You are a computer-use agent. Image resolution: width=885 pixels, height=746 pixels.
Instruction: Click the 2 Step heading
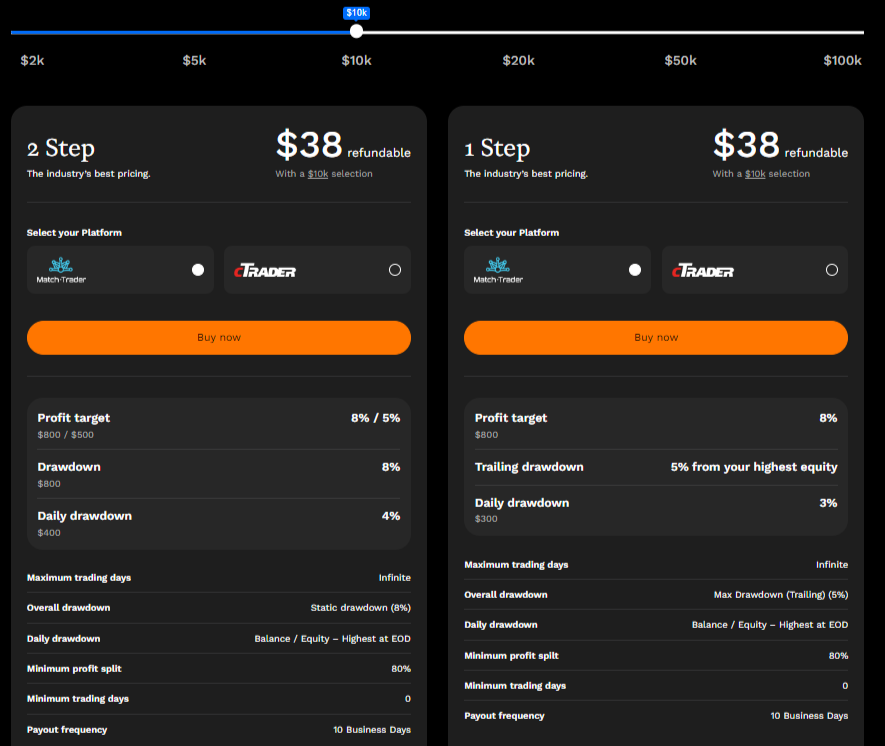(60, 148)
